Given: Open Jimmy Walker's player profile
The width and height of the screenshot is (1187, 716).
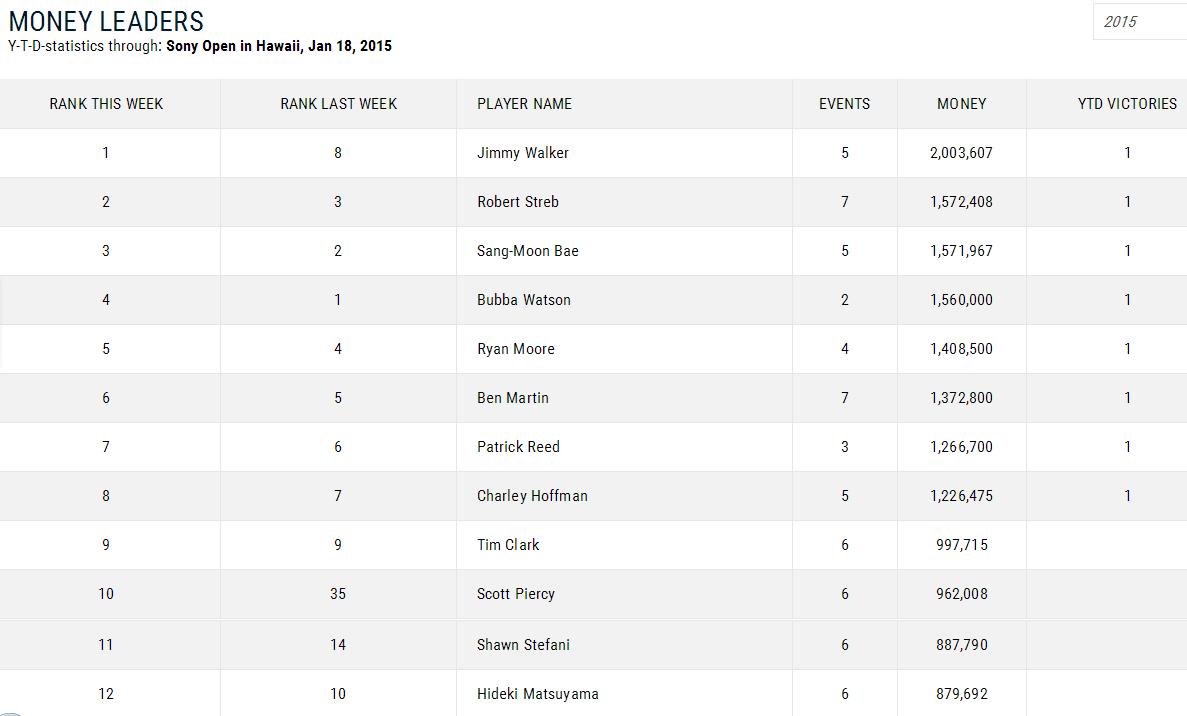Looking at the screenshot, I should click(523, 153).
